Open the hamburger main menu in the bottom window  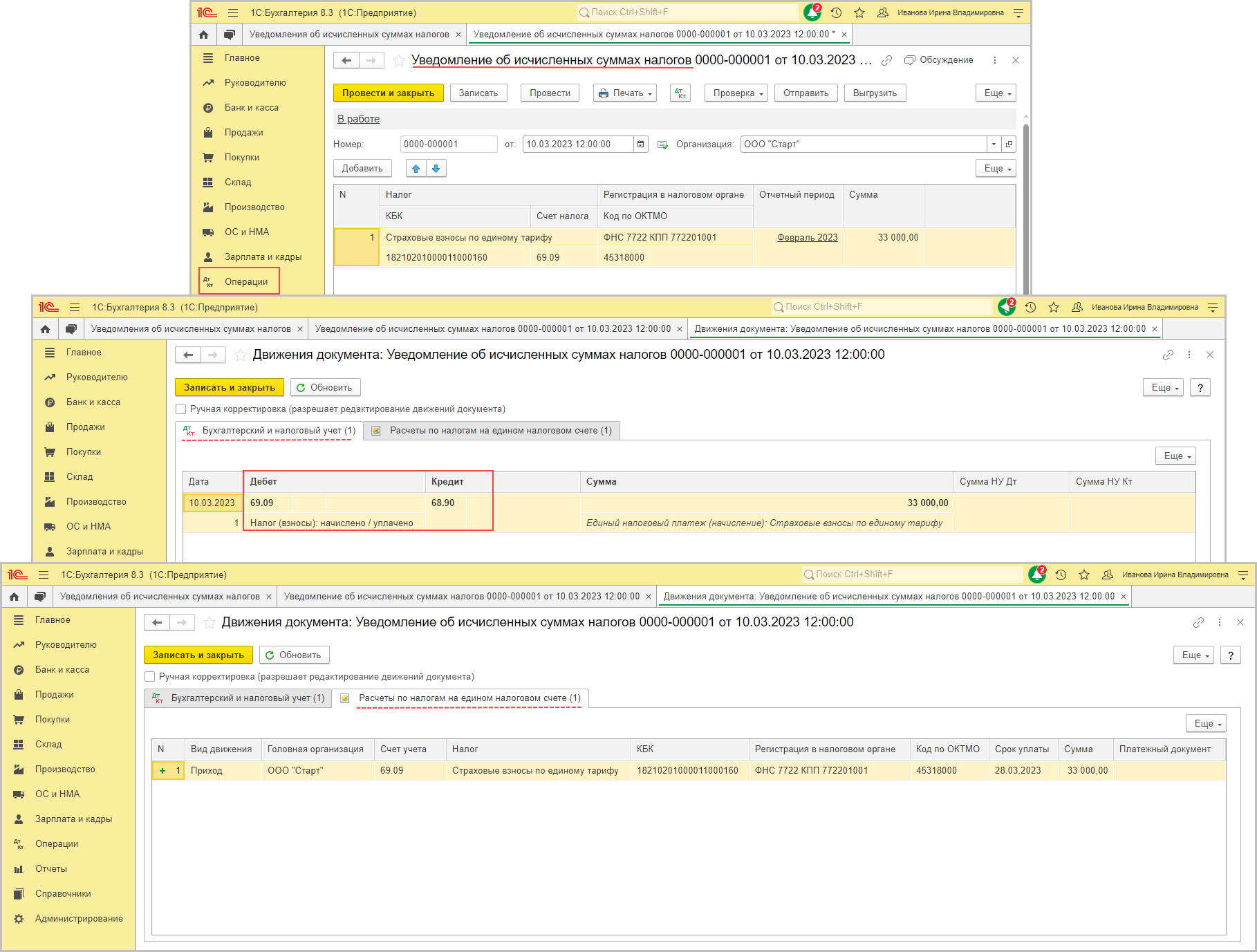point(44,575)
